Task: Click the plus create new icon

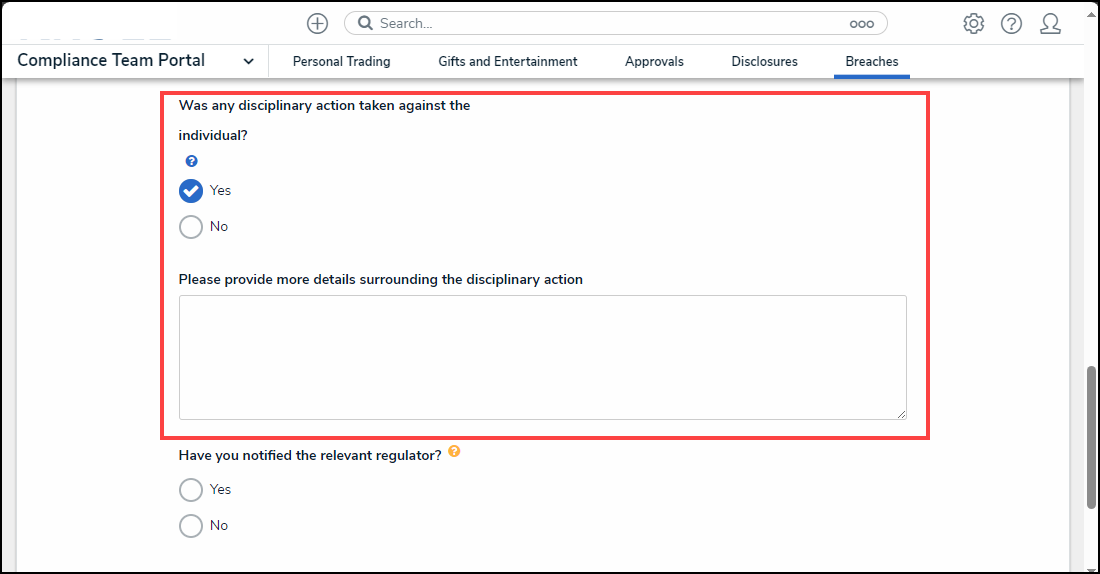Action: pyautogui.click(x=317, y=23)
